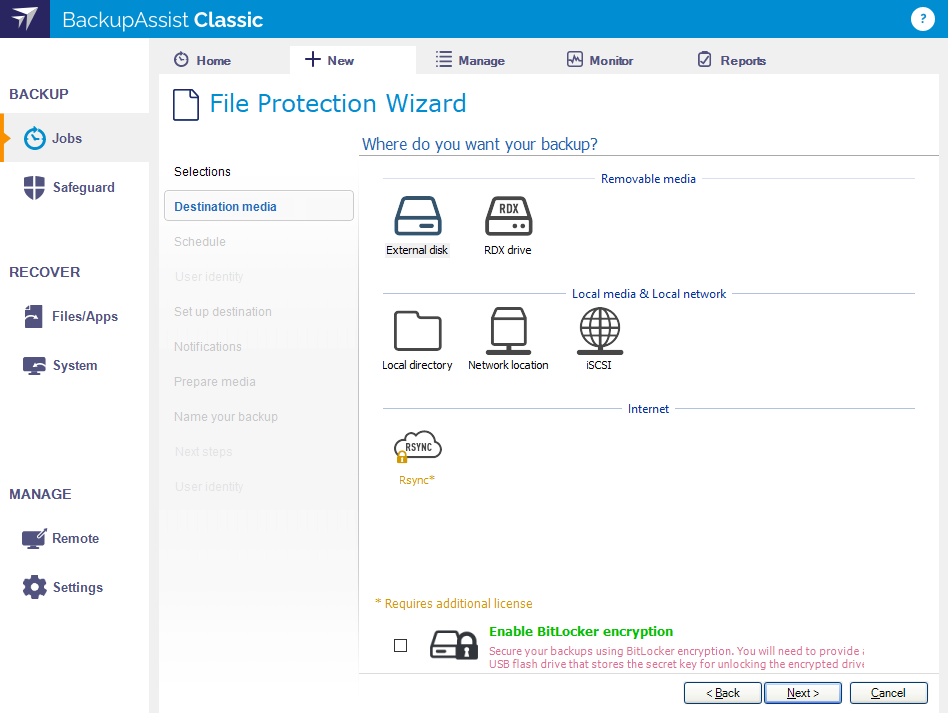Viewport: 948px width, 713px height.
Task: Click the BitLocker locked drive icon
Action: click(453, 645)
